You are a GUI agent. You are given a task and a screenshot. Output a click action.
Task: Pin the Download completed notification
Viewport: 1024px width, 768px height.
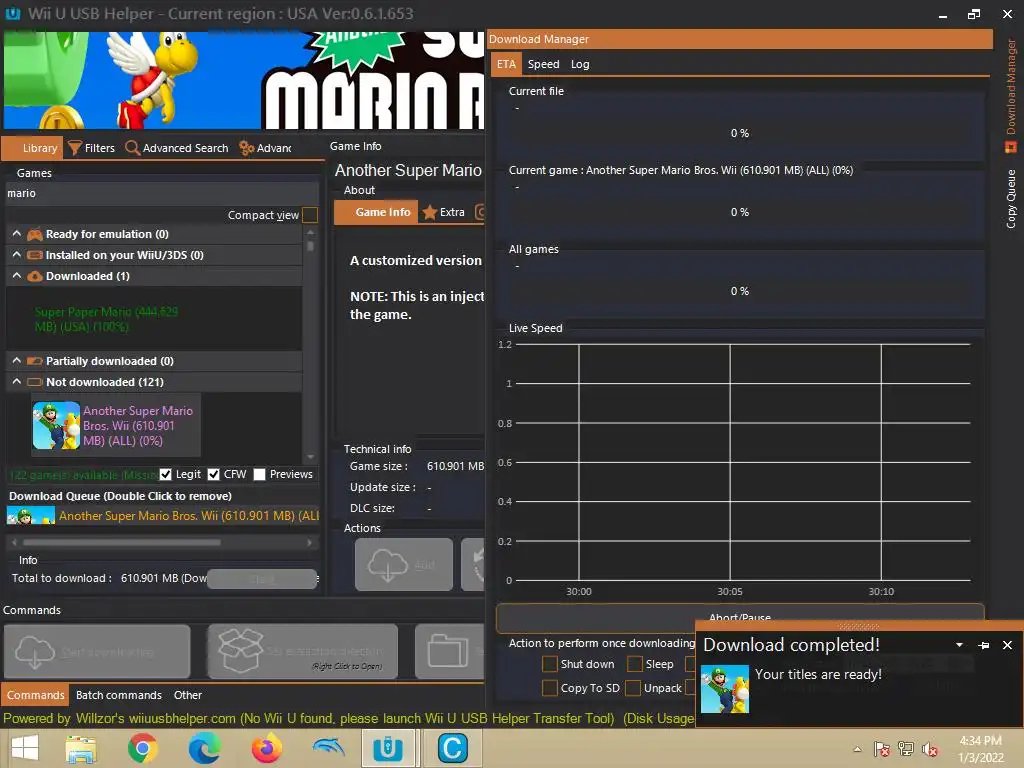984,645
